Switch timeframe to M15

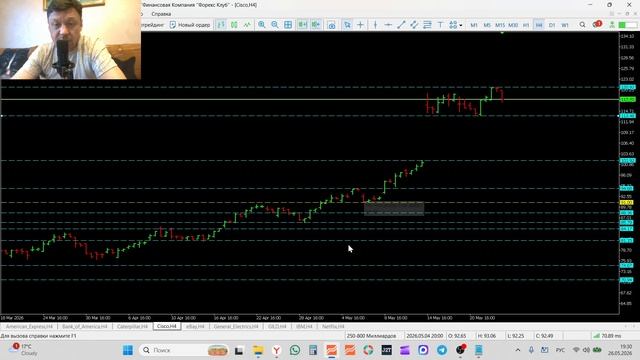500,25
